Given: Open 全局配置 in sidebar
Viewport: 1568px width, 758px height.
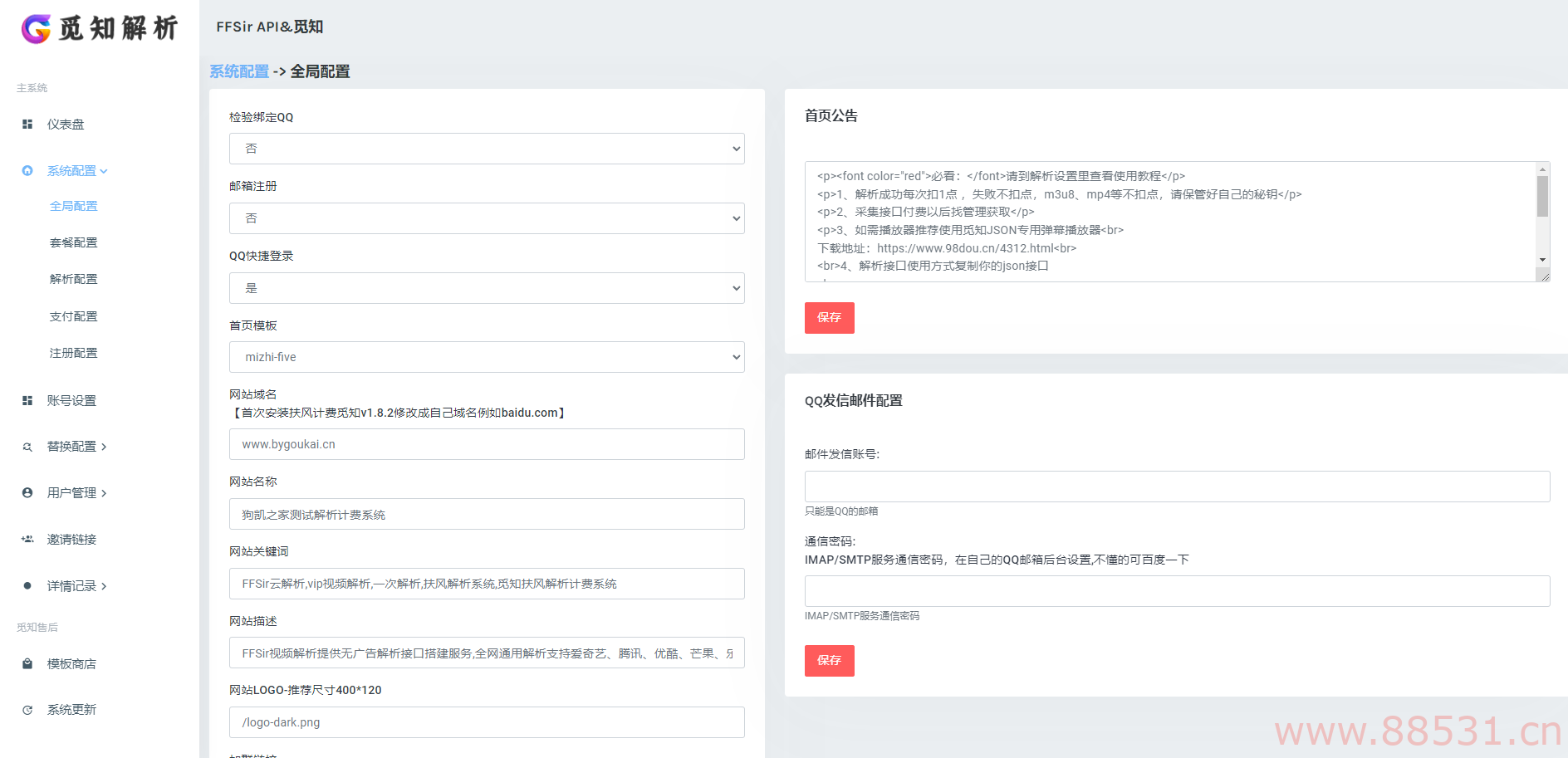Looking at the screenshot, I should (74, 206).
